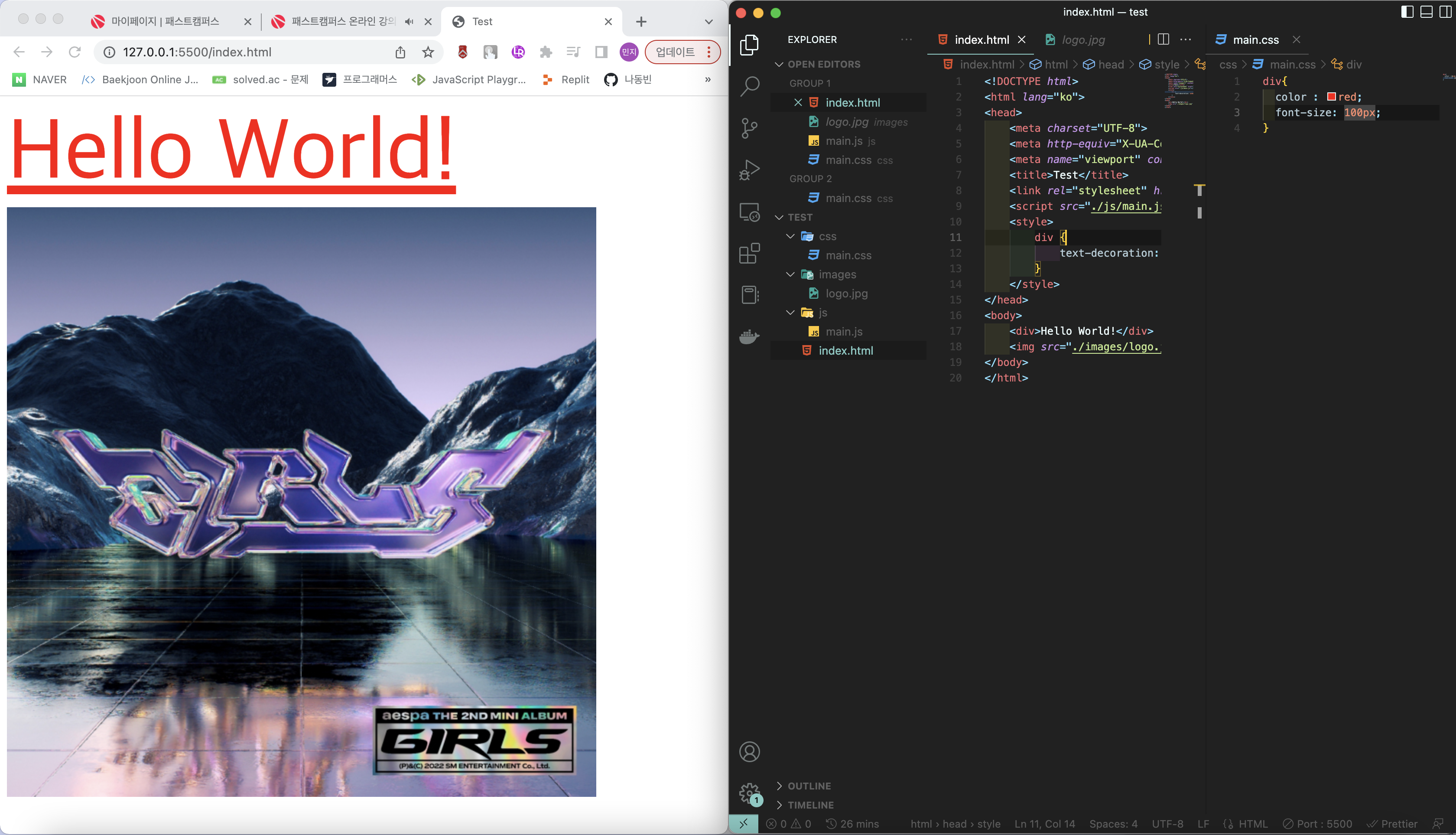
Task: Click split editor right icon
Action: coord(1163,39)
